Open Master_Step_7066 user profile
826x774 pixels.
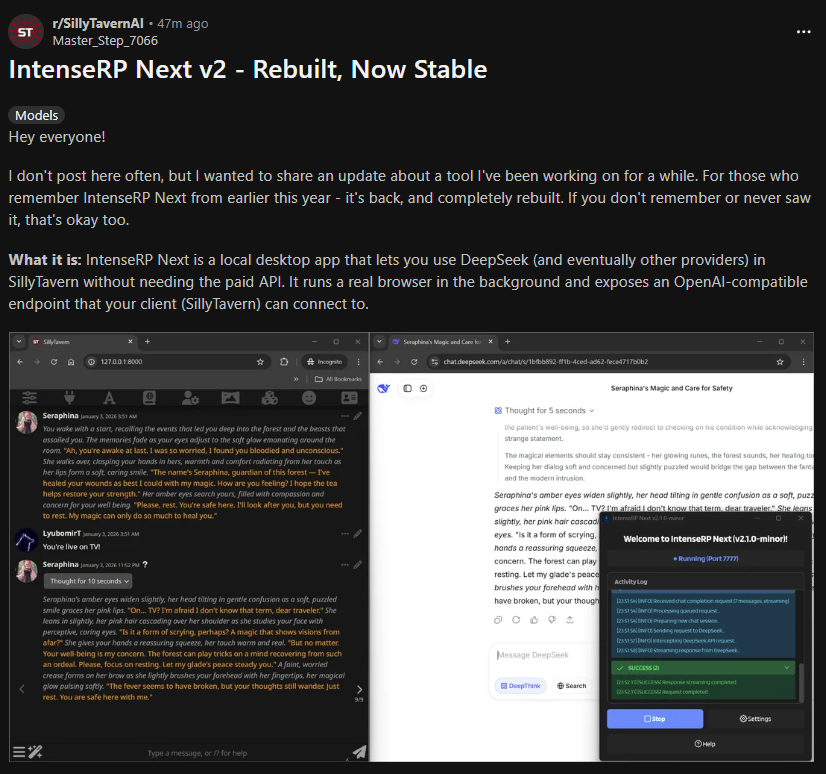(105, 41)
